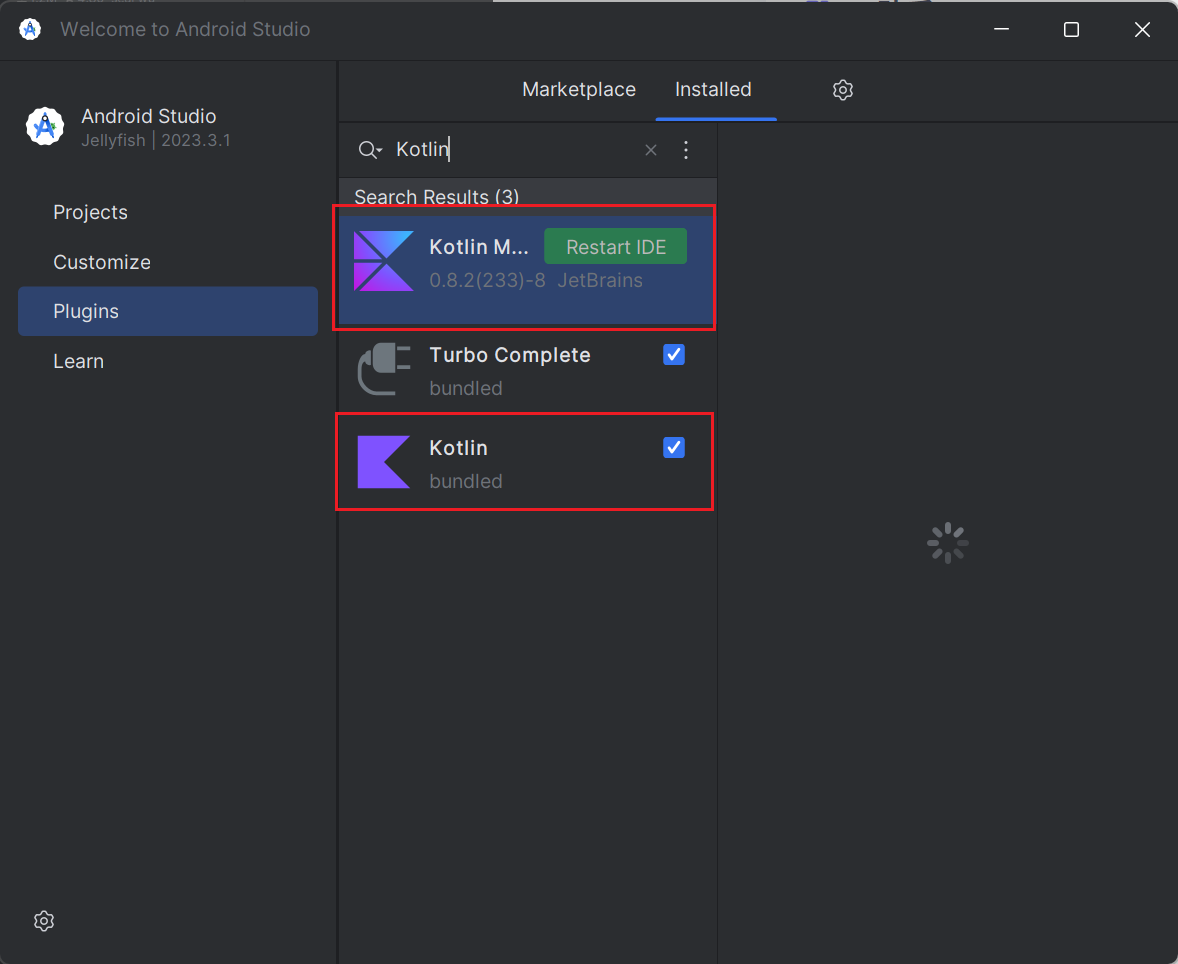The width and height of the screenshot is (1178, 964).
Task: Minimize the Welcome to Android Studio window
Action: pos(1001,29)
